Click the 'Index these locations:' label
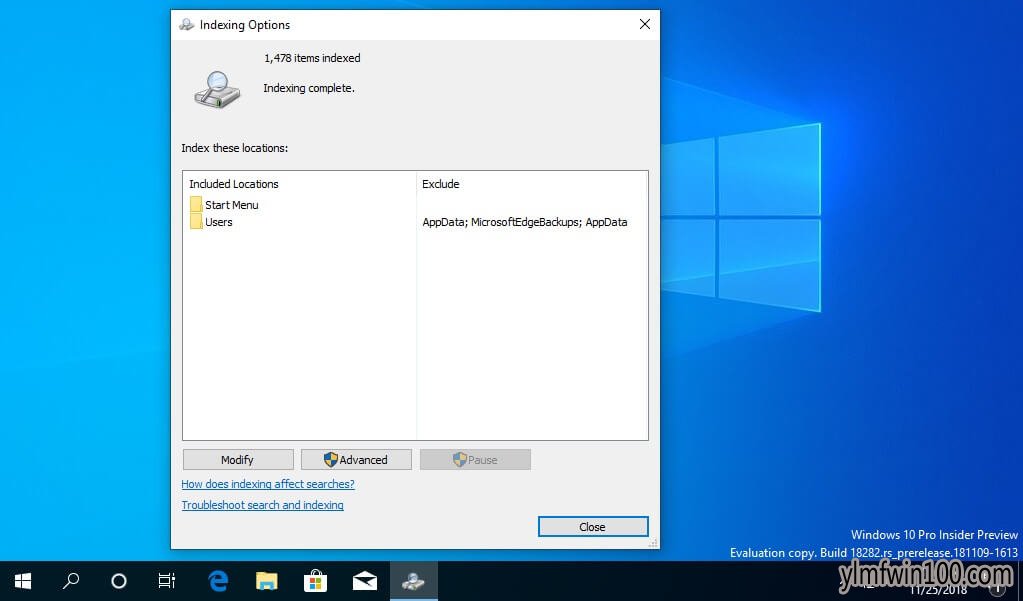The image size is (1023, 601). [235, 148]
